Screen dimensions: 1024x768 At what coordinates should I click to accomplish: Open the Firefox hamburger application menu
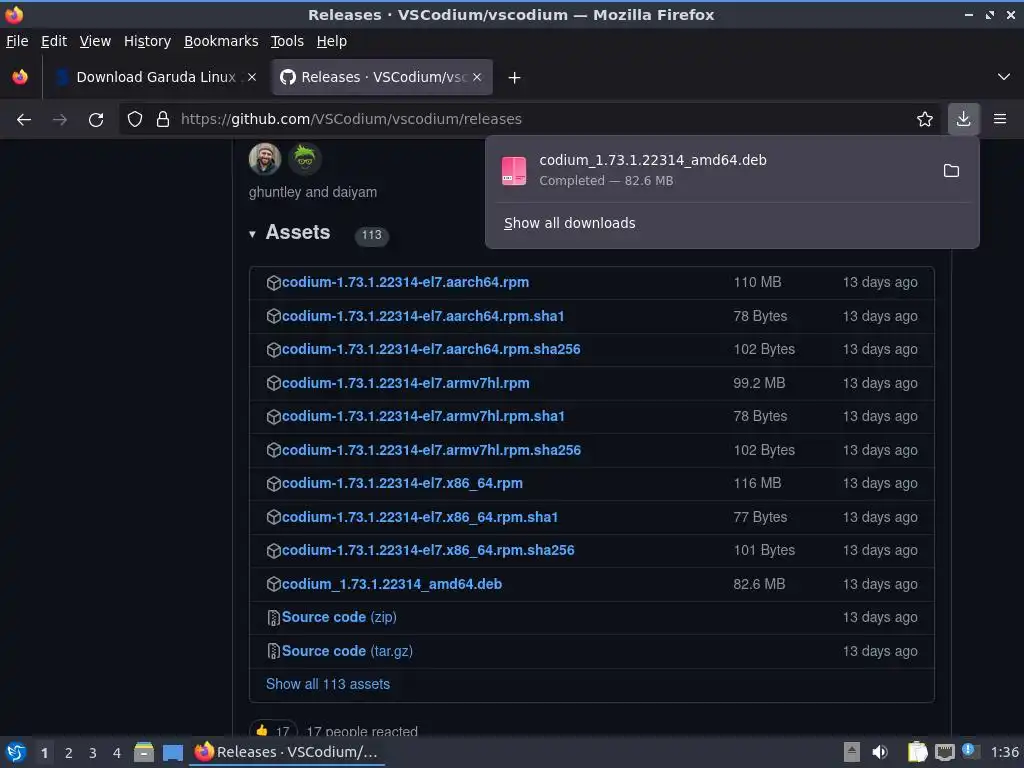(1000, 119)
